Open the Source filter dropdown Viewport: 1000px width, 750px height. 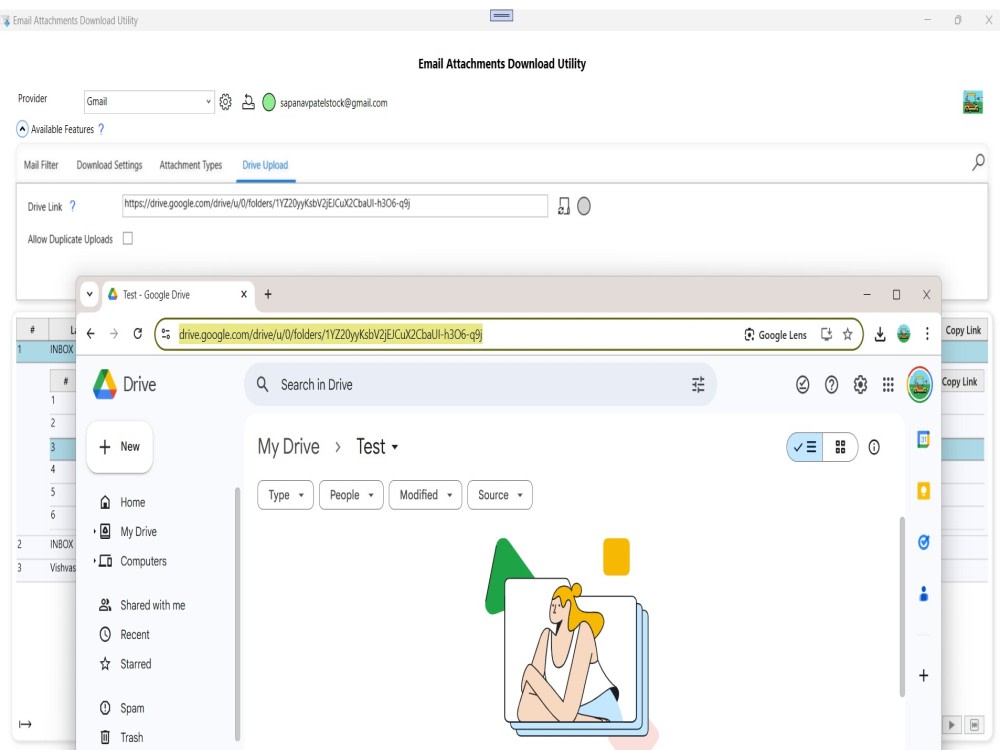[500, 495]
